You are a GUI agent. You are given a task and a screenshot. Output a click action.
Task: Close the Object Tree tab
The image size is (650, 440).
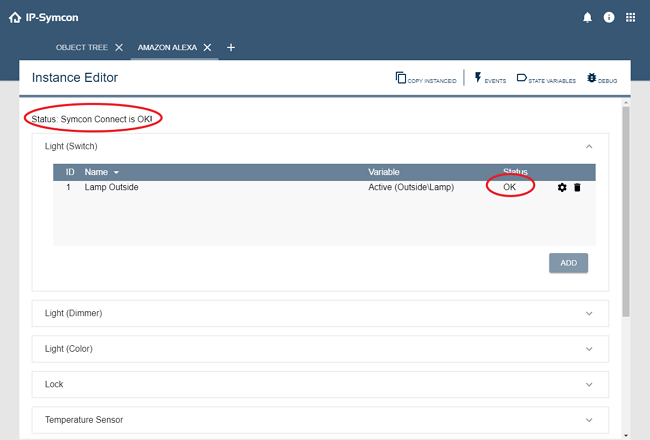point(119,47)
